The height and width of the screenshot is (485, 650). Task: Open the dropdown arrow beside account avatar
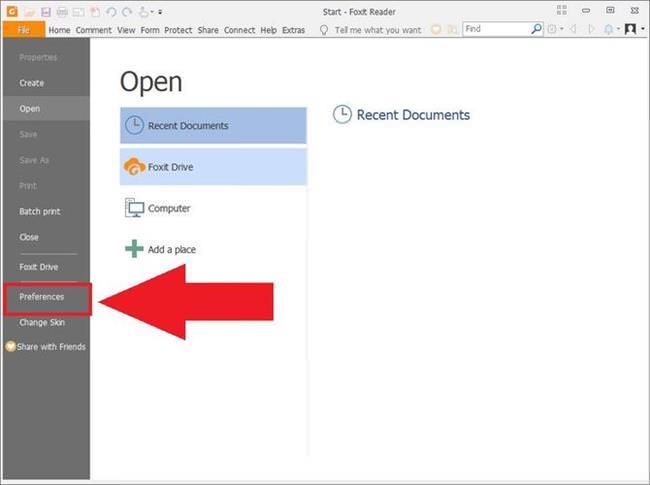pyautogui.click(x=643, y=29)
